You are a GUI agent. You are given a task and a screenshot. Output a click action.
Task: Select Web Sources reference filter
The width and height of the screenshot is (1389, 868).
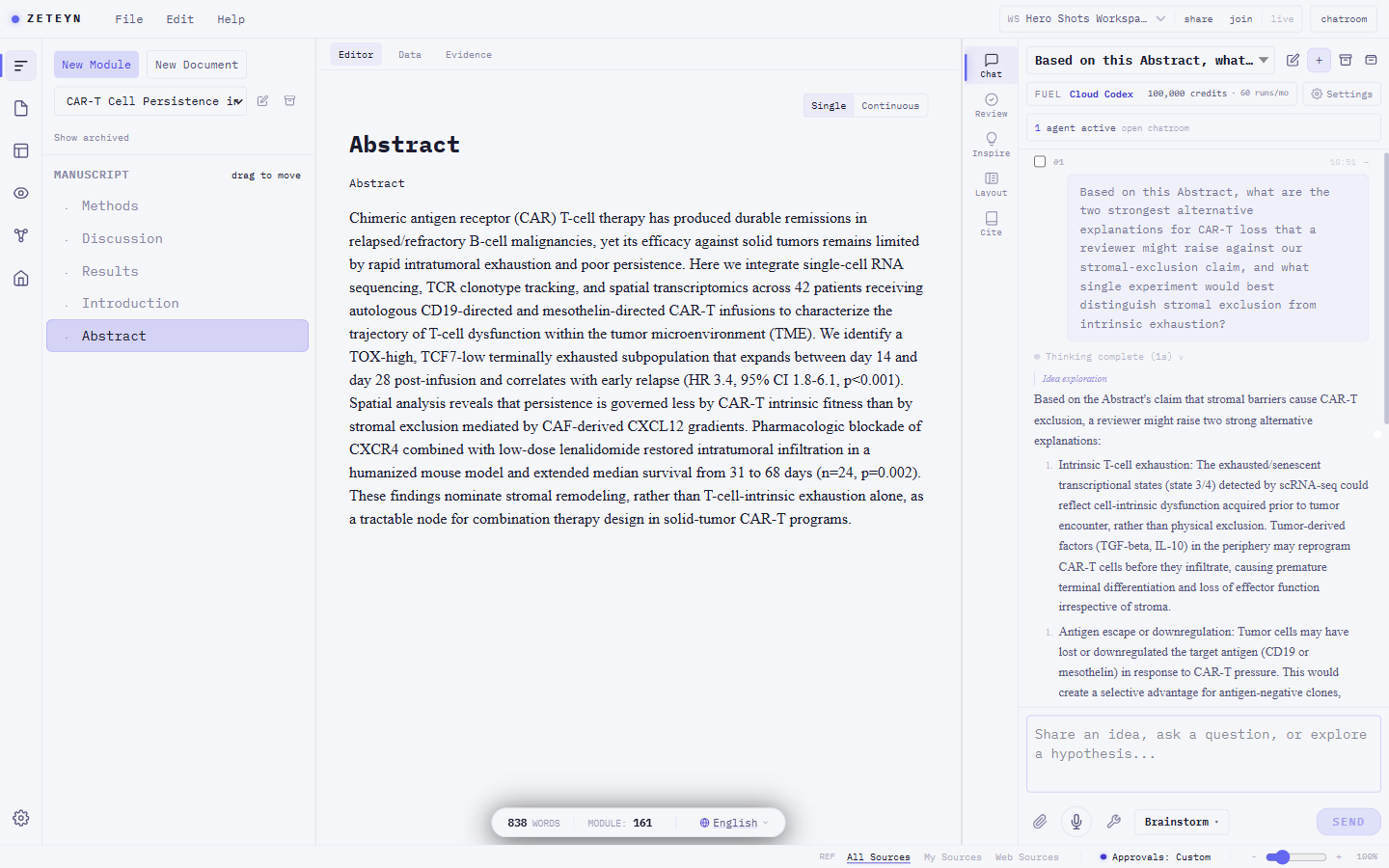tap(1026, 856)
